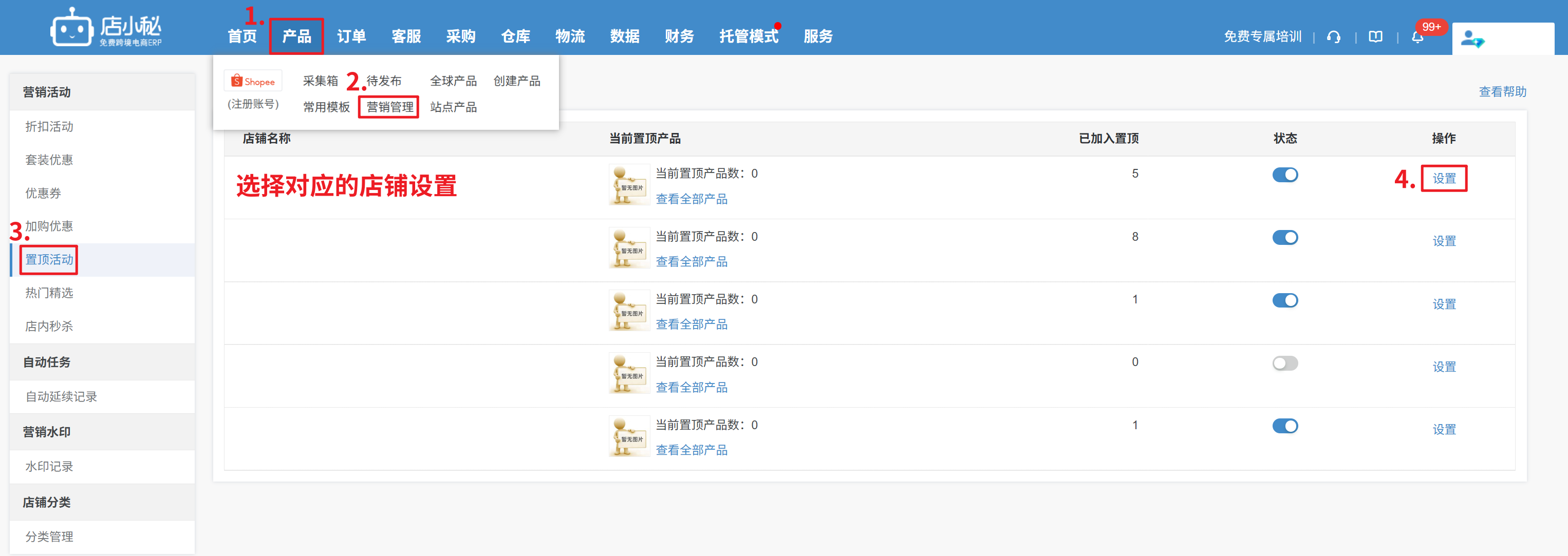Toggle status switch for store with 8 products
The image size is (1568, 556).
click(1284, 238)
